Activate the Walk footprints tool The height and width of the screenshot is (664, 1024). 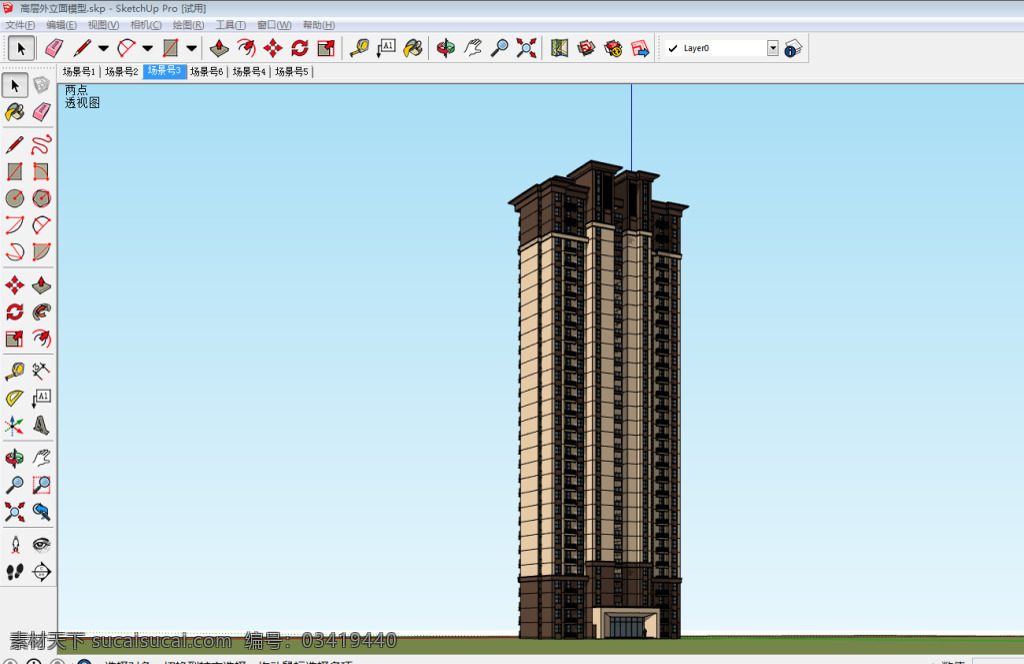(14, 572)
